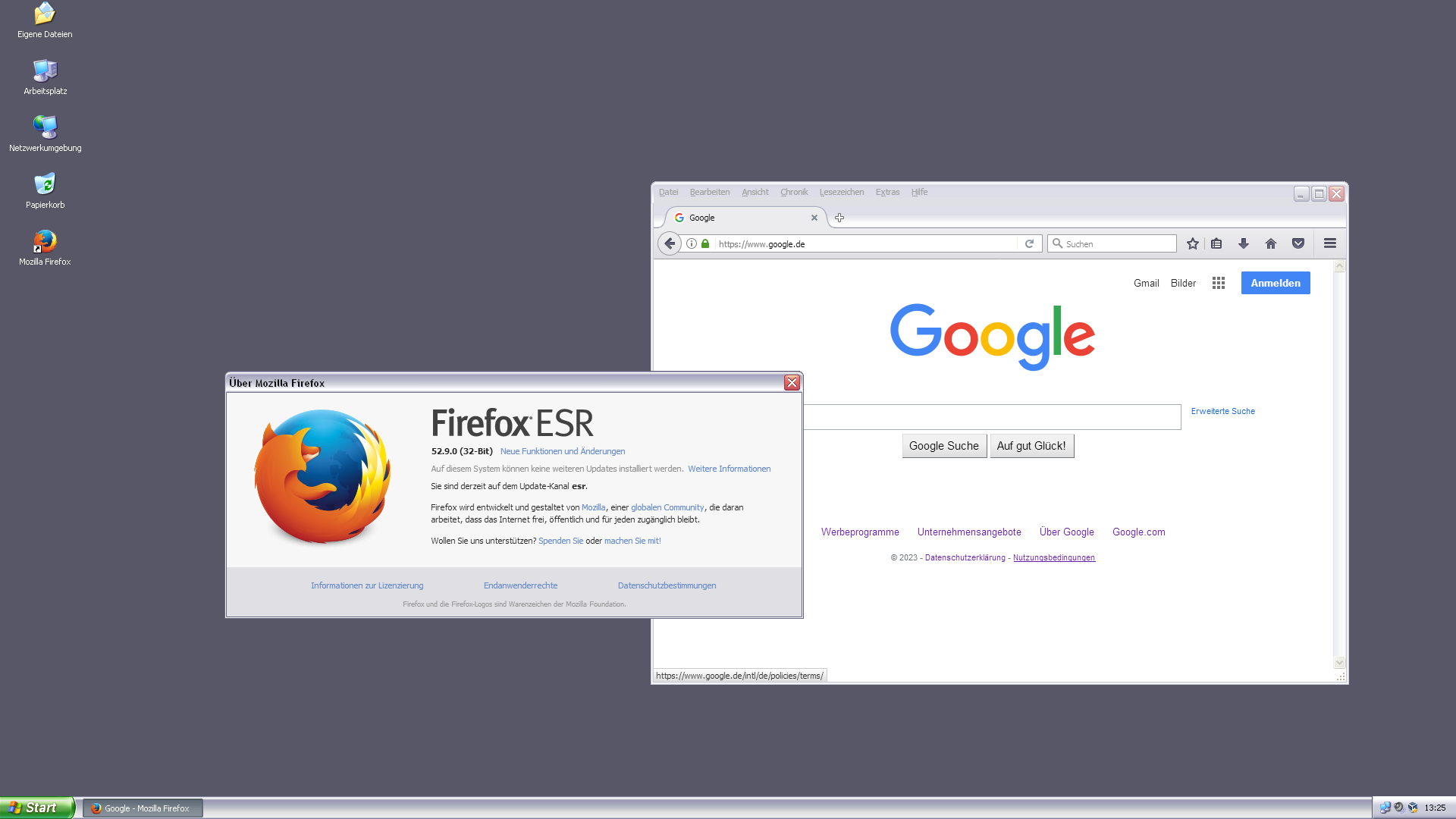Click the Auf gut Glück! button
Screen dimensions: 1456x819
(x=1031, y=446)
